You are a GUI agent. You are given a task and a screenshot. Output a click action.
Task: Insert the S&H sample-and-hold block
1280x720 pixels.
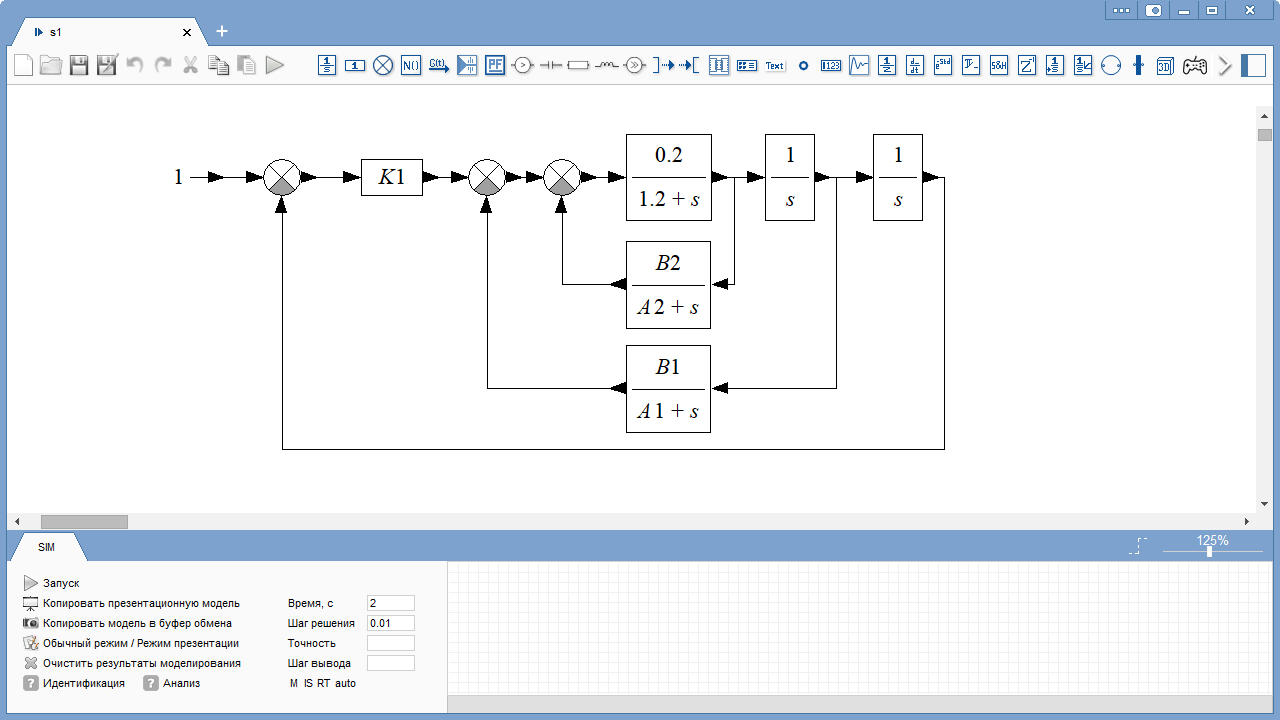999,66
